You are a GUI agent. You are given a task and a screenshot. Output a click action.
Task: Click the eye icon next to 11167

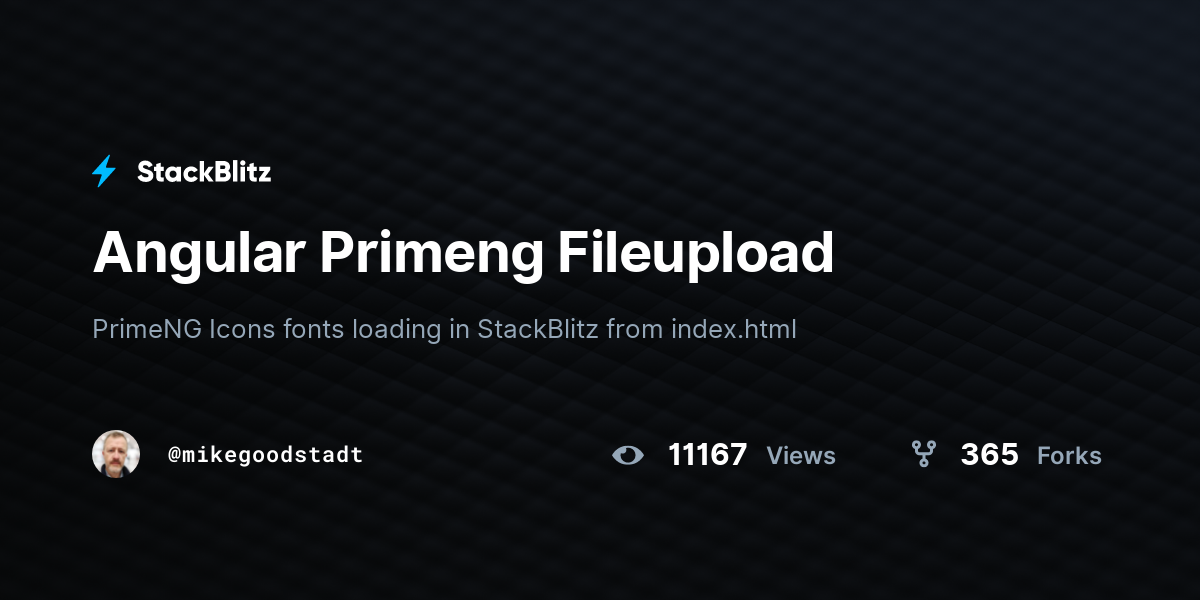tap(628, 455)
